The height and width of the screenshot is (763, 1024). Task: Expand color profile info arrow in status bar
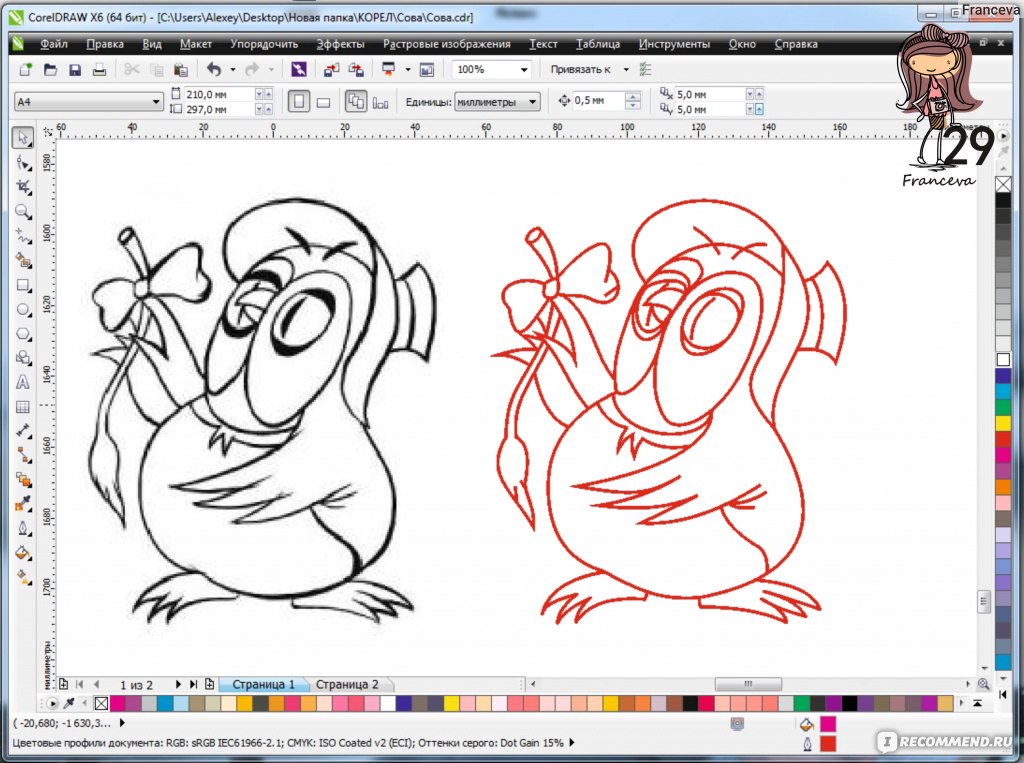(572, 743)
